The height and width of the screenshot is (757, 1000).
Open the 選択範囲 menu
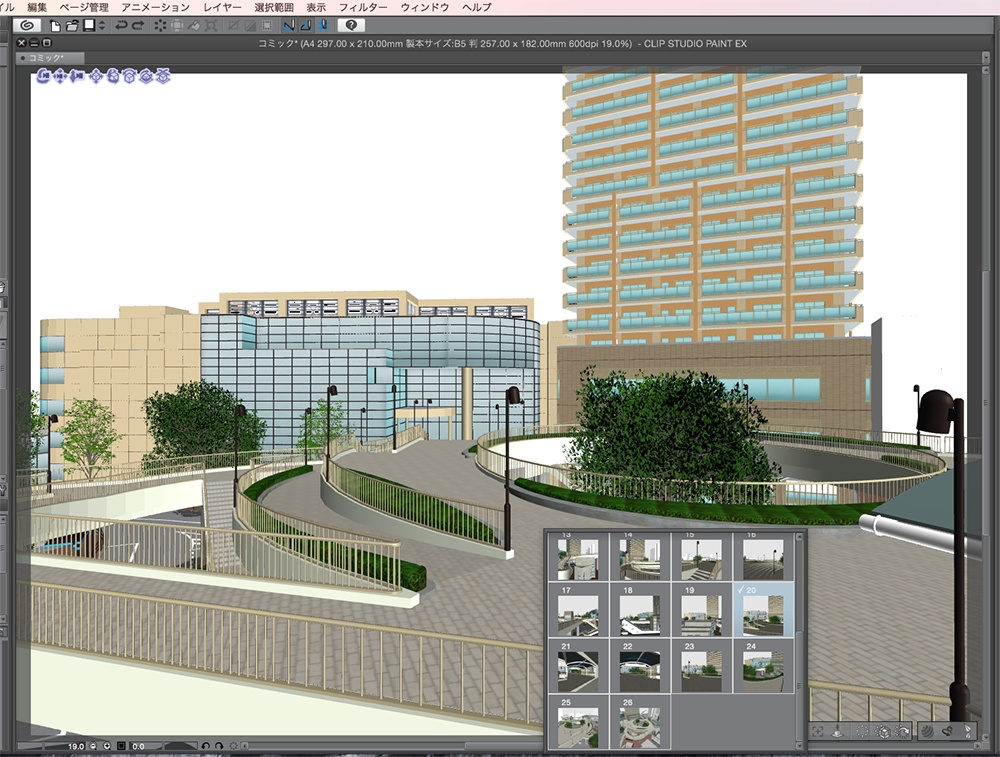274,7
